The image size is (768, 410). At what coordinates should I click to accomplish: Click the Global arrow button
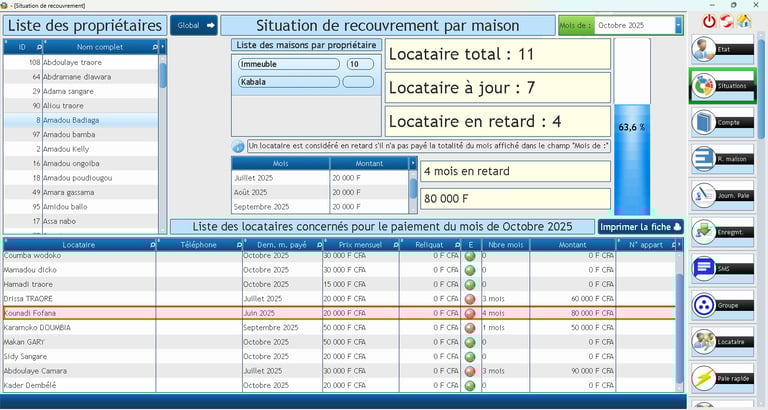pyautogui.click(x=194, y=25)
